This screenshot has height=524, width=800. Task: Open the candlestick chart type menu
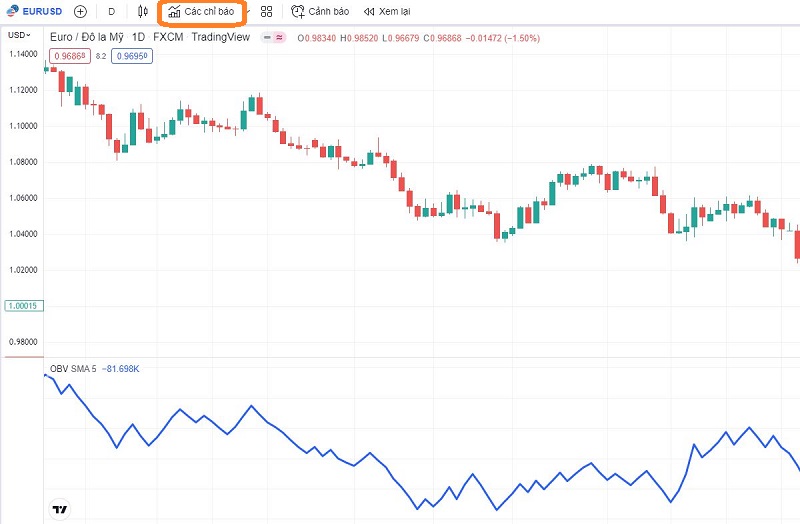143,11
